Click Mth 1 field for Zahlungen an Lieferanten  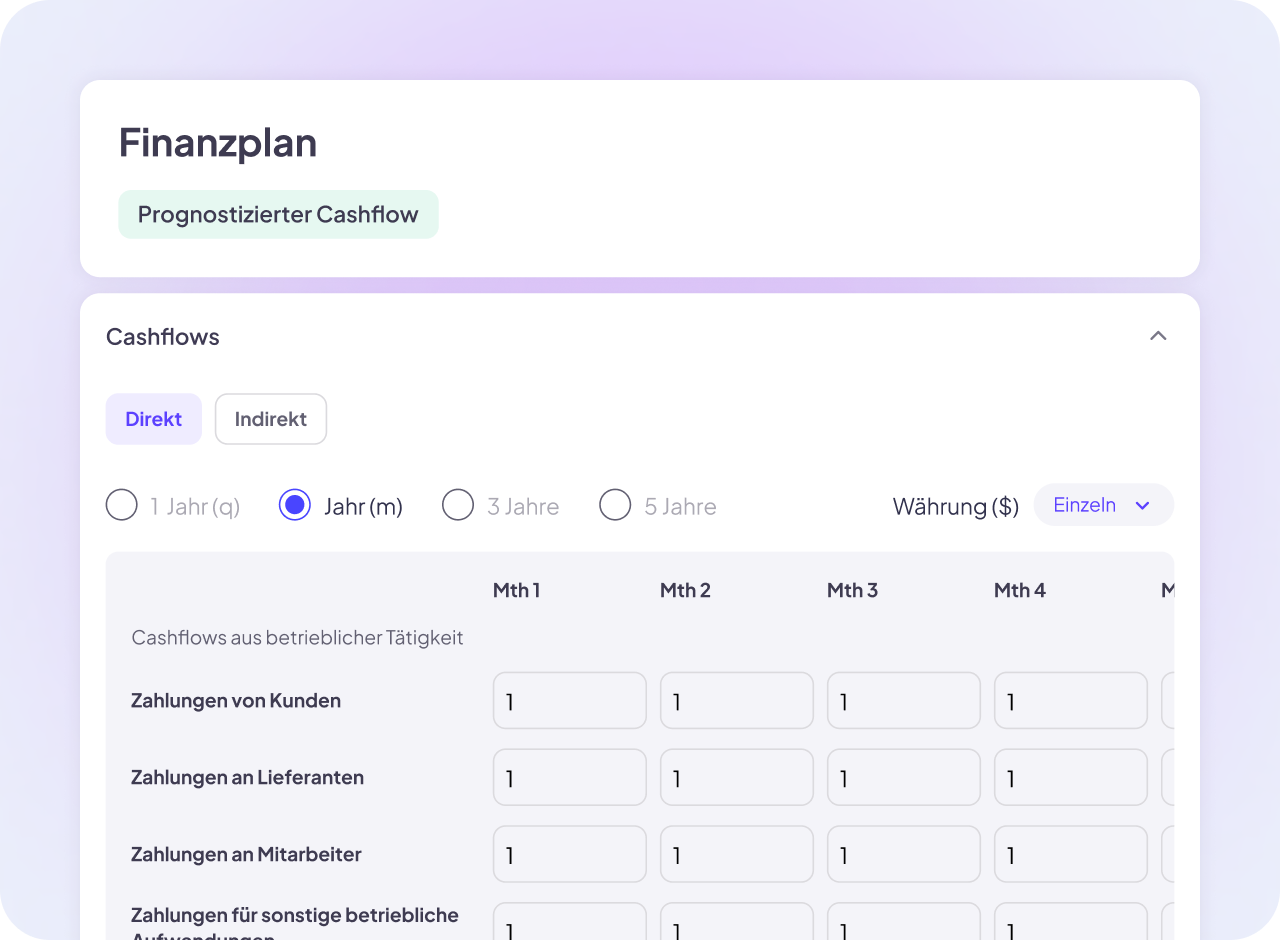(x=570, y=777)
